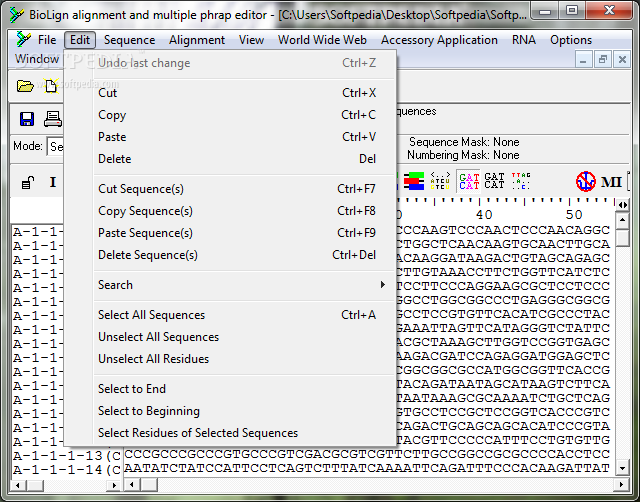Screen dimensions: 640x502
Task: Open the RNA menu
Action: (x=524, y=40)
